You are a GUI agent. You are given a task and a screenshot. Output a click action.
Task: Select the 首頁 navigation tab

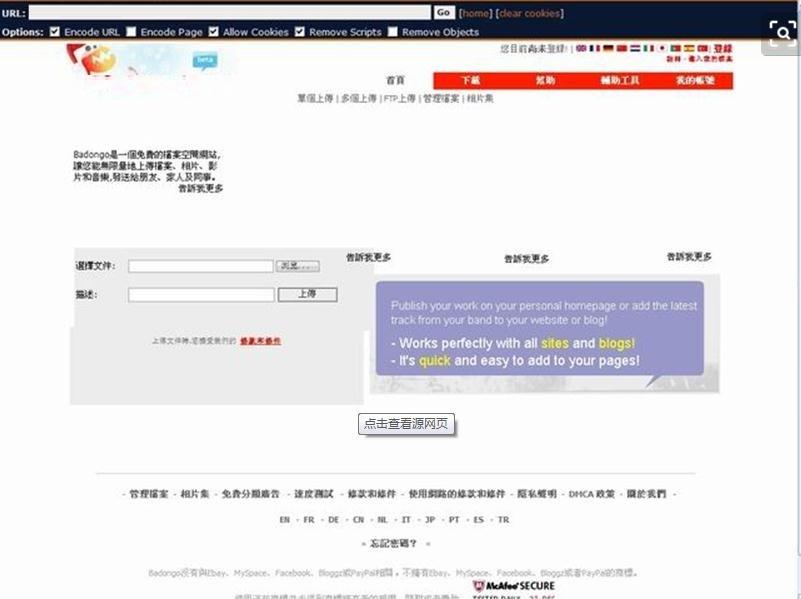click(395, 80)
